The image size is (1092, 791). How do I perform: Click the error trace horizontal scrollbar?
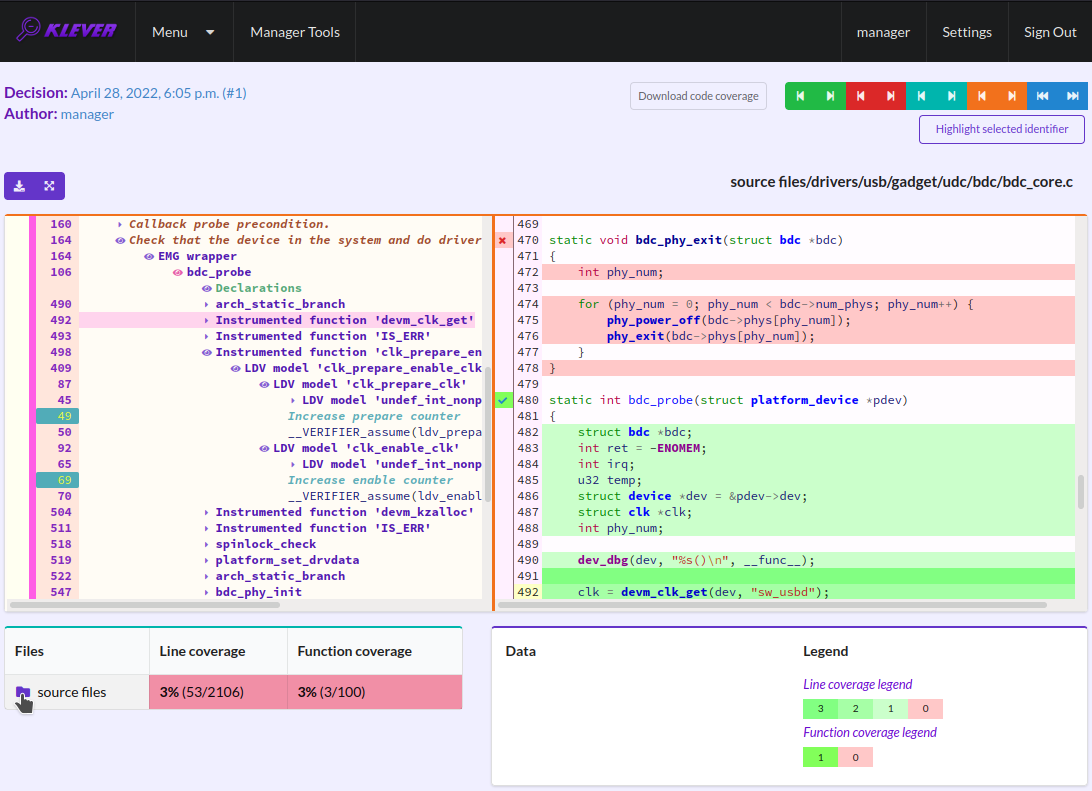pyautogui.click(x=145, y=605)
